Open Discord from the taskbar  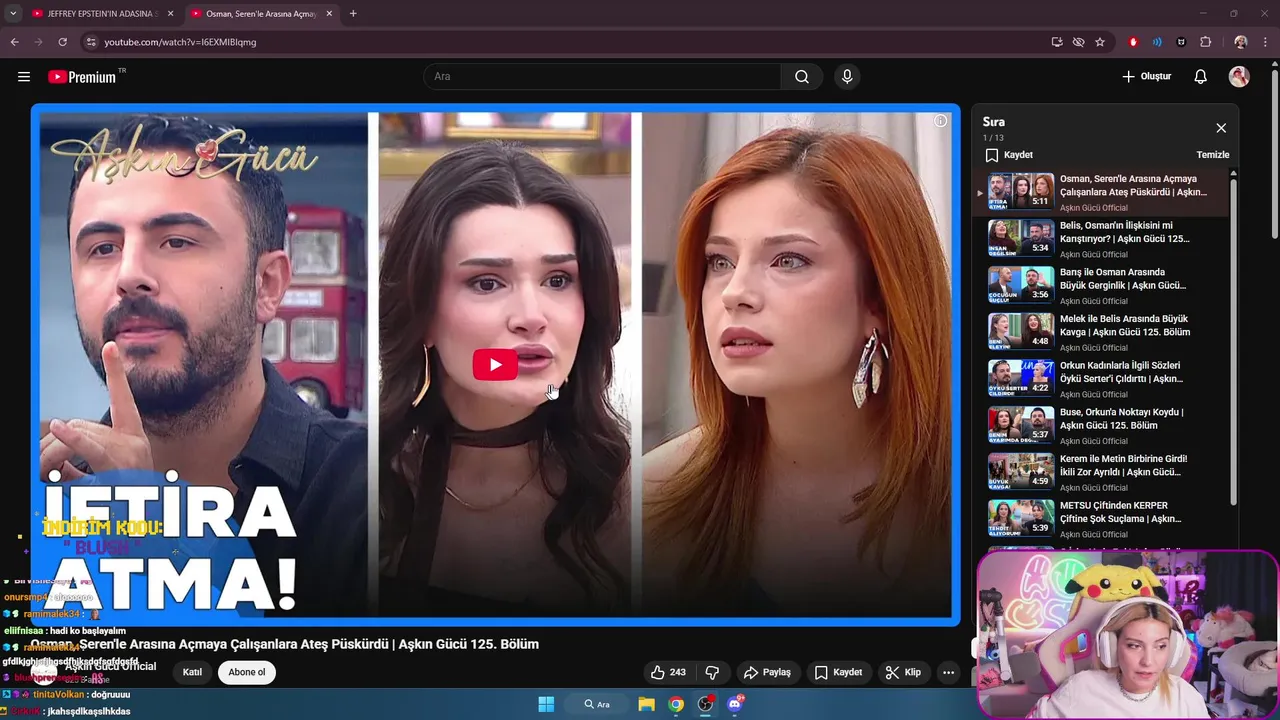(x=735, y=704)
